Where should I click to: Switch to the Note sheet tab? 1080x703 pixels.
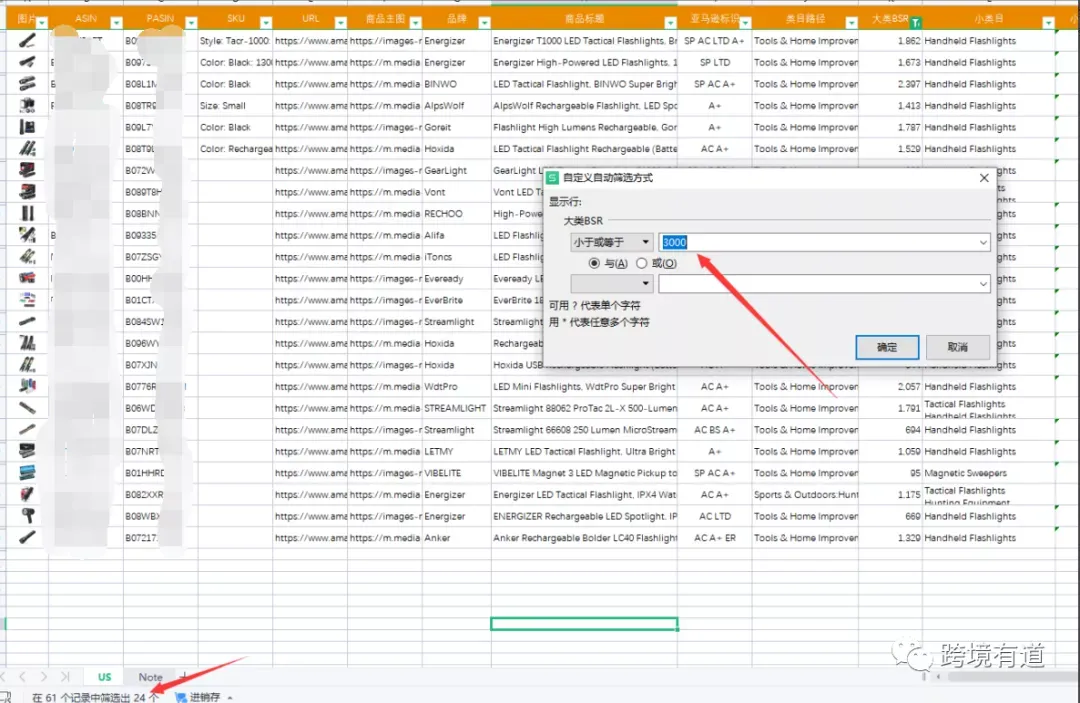coord(150,677)
